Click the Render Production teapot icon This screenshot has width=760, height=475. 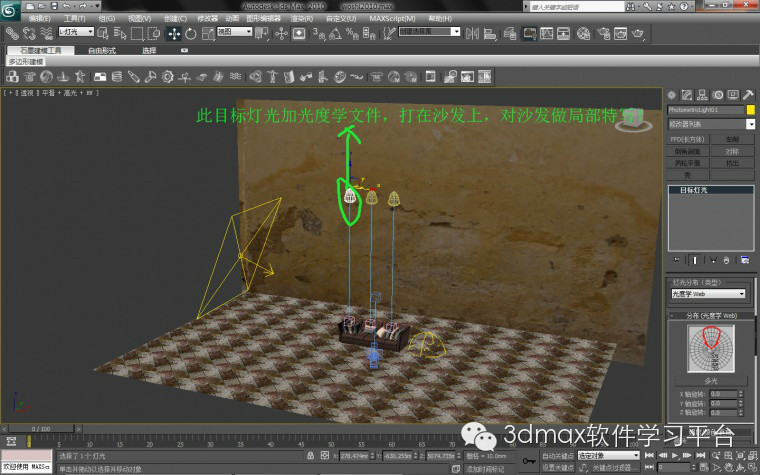click(x=638, y=33)
